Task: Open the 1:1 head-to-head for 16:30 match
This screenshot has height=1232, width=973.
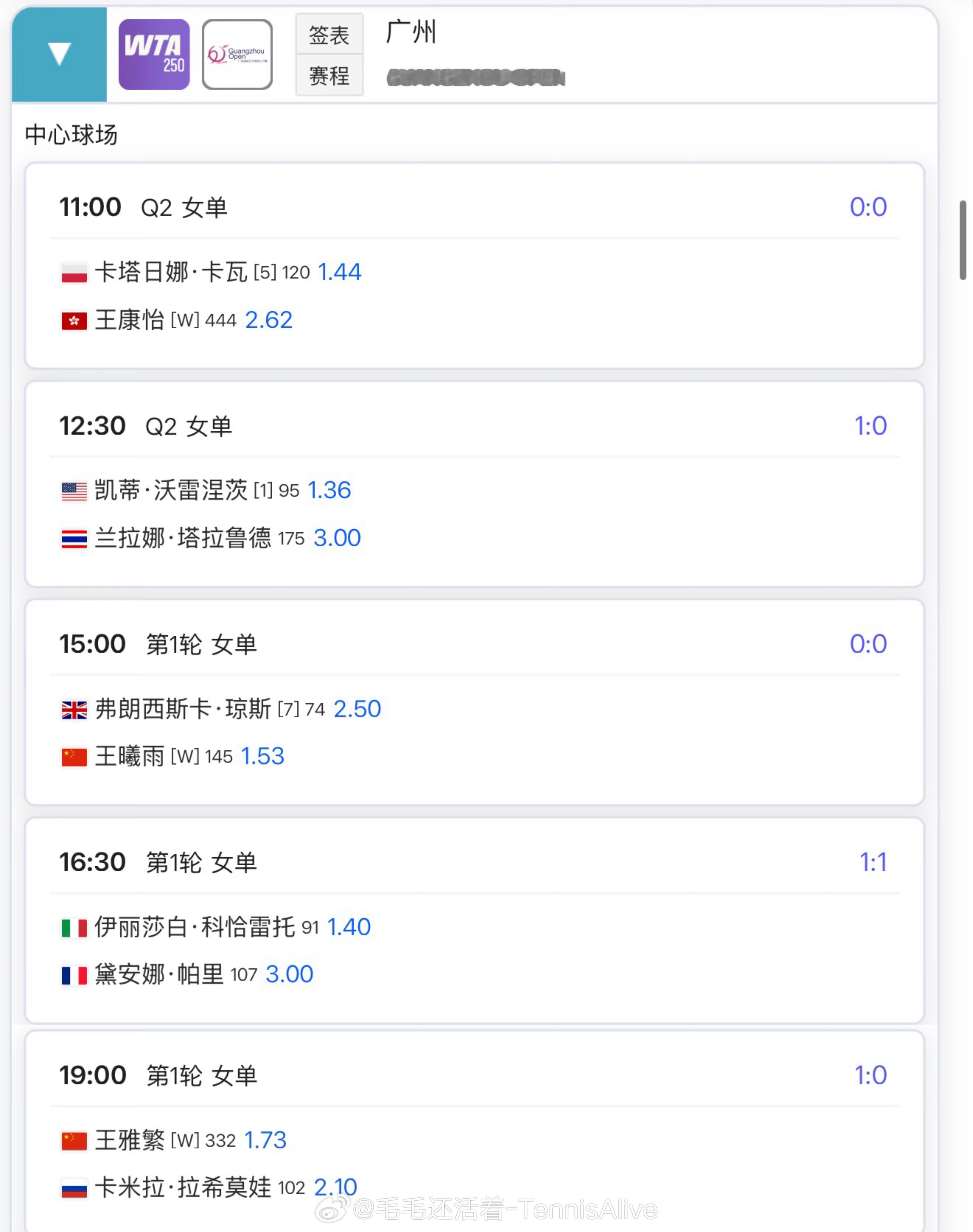Action: tap(873, 862)
